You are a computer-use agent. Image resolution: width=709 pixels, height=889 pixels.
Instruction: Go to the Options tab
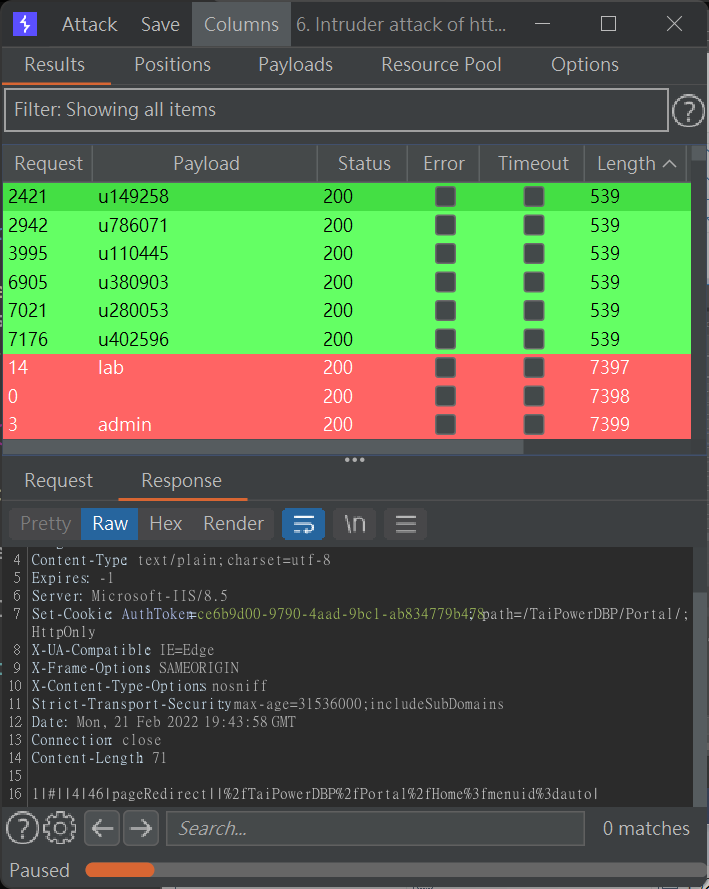pos(585,65)
